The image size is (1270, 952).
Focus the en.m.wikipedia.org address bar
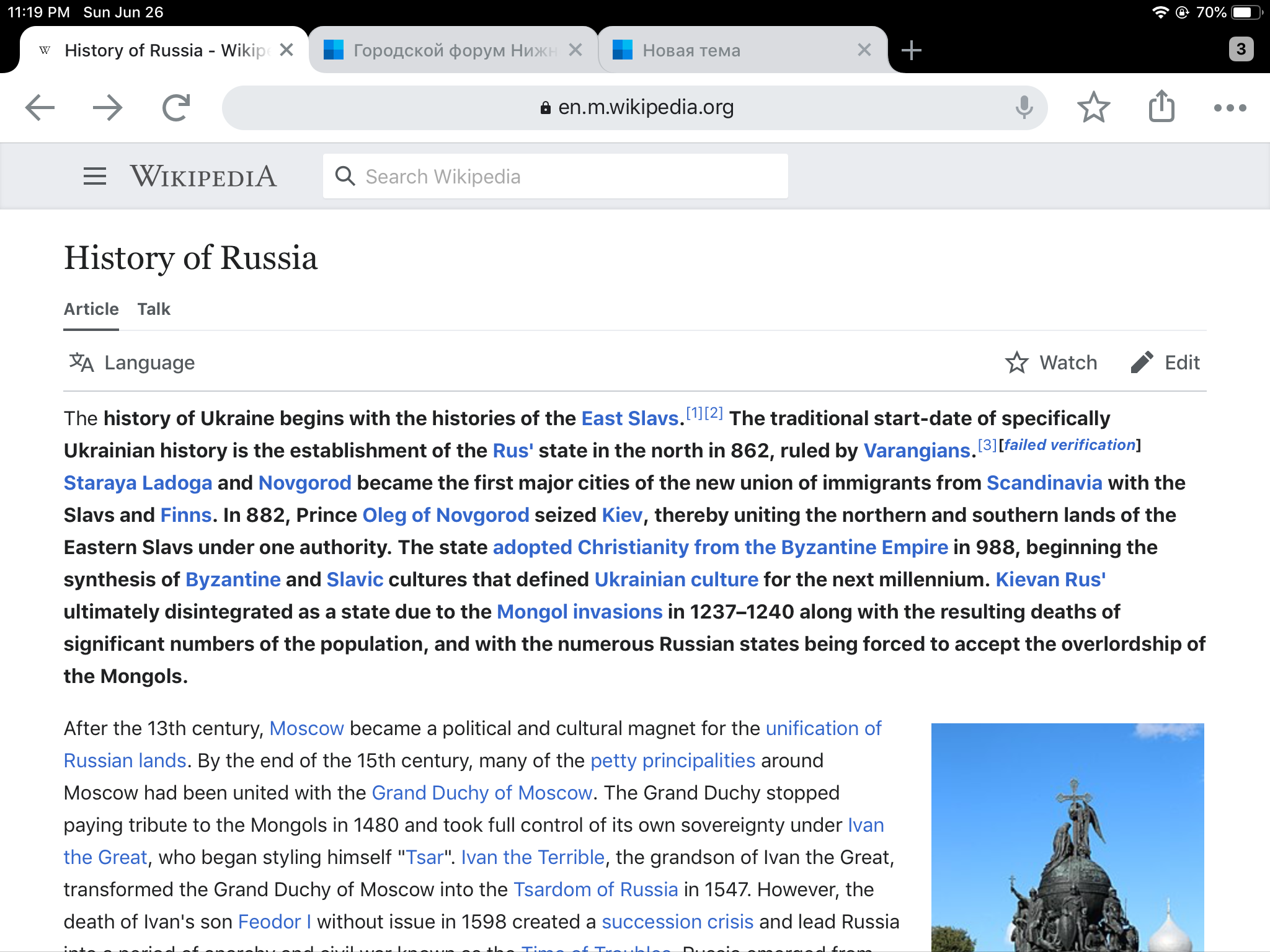[634, 108]
